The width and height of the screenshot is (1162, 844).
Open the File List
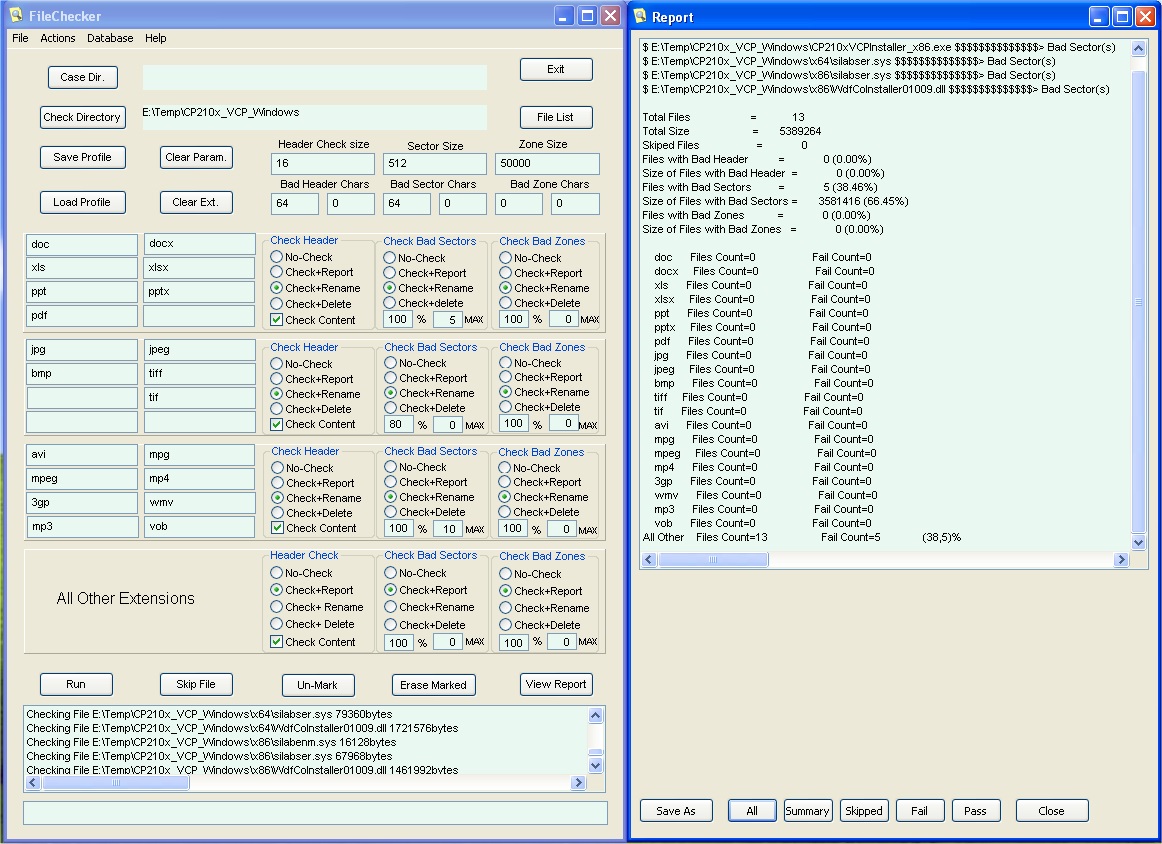(x=556, y=117)
